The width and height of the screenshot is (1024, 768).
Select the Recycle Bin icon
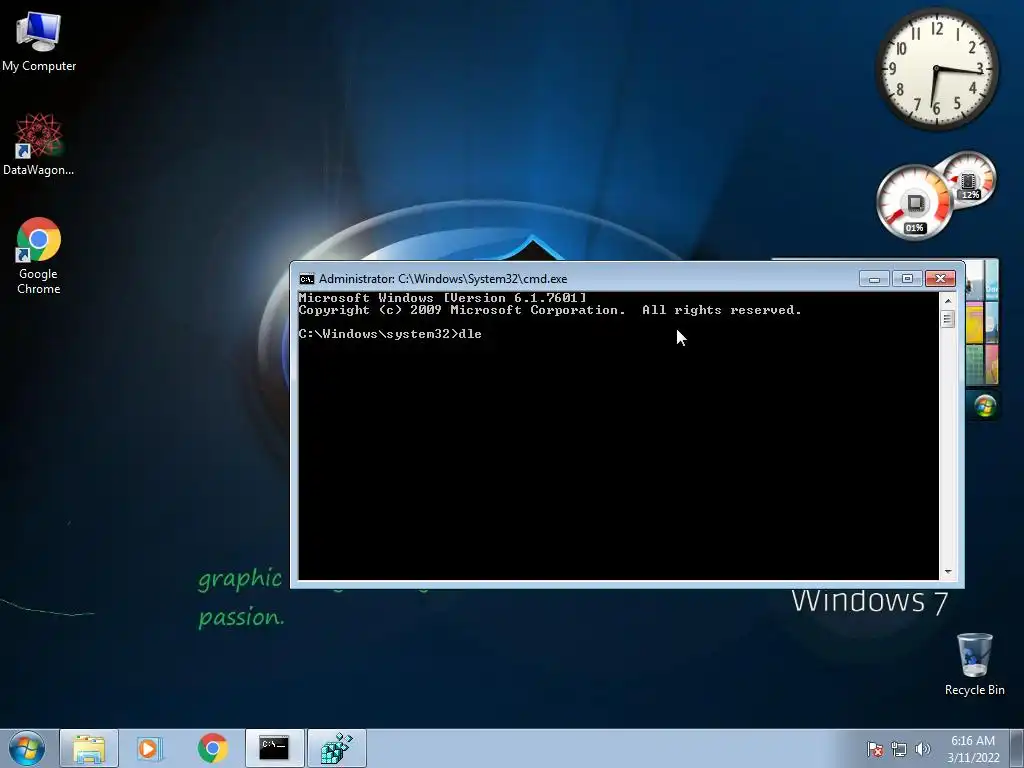click(974, 664)
